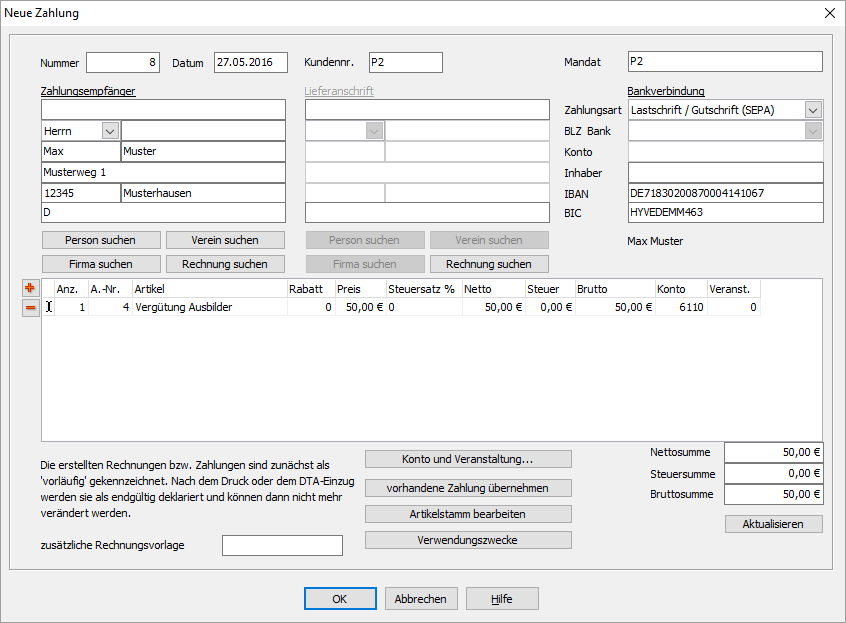Open the BLZ Bank dropdown
Image resolution: width=846 pixels, height=623 pixels.
point(813,131)
